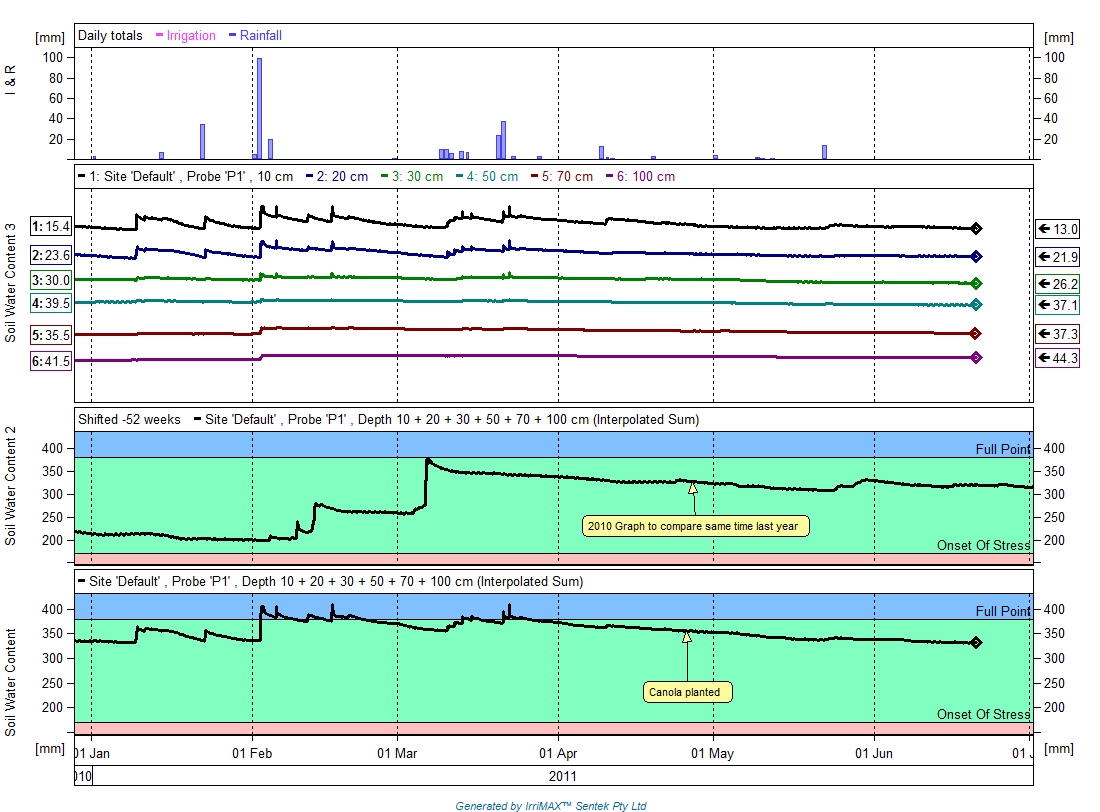Click the 2011 year band on time axis
Screen dimensions: 1100x812
click(x=563, y=776)
